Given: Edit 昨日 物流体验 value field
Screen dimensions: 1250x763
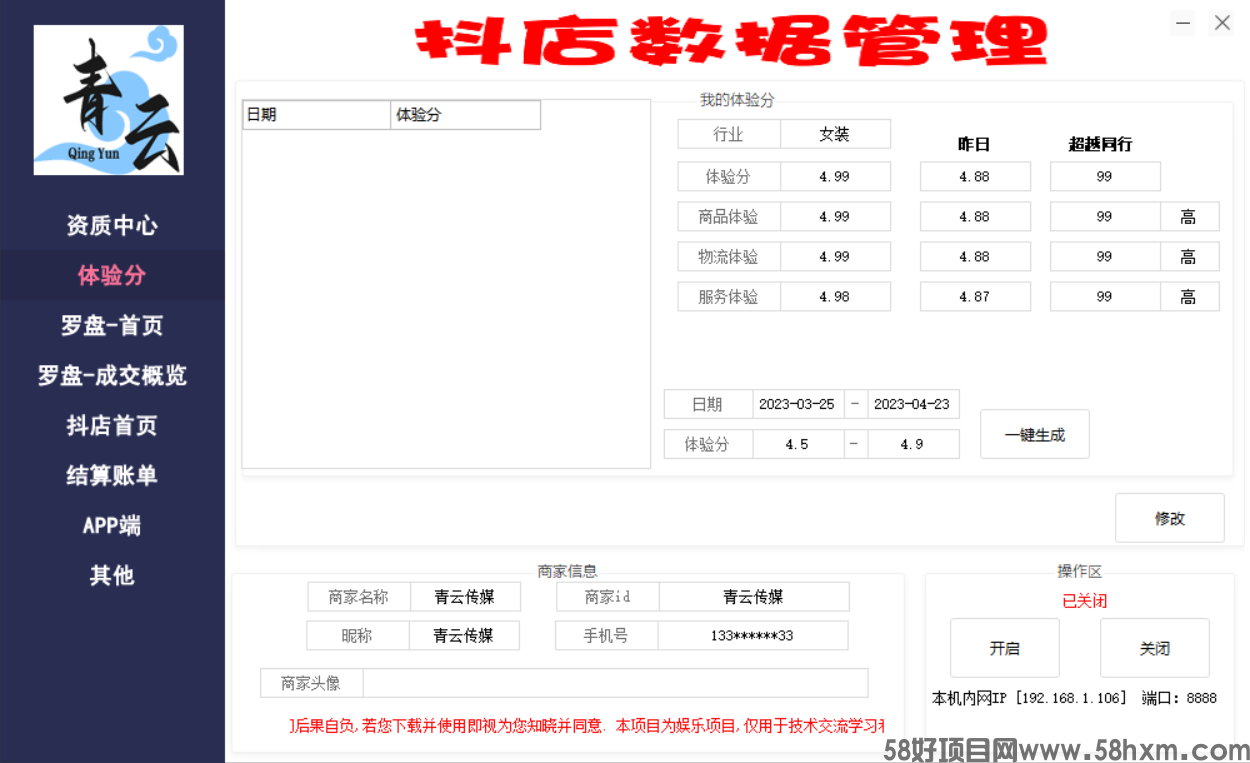Looking at the screenshot, I should pos(975,256).
